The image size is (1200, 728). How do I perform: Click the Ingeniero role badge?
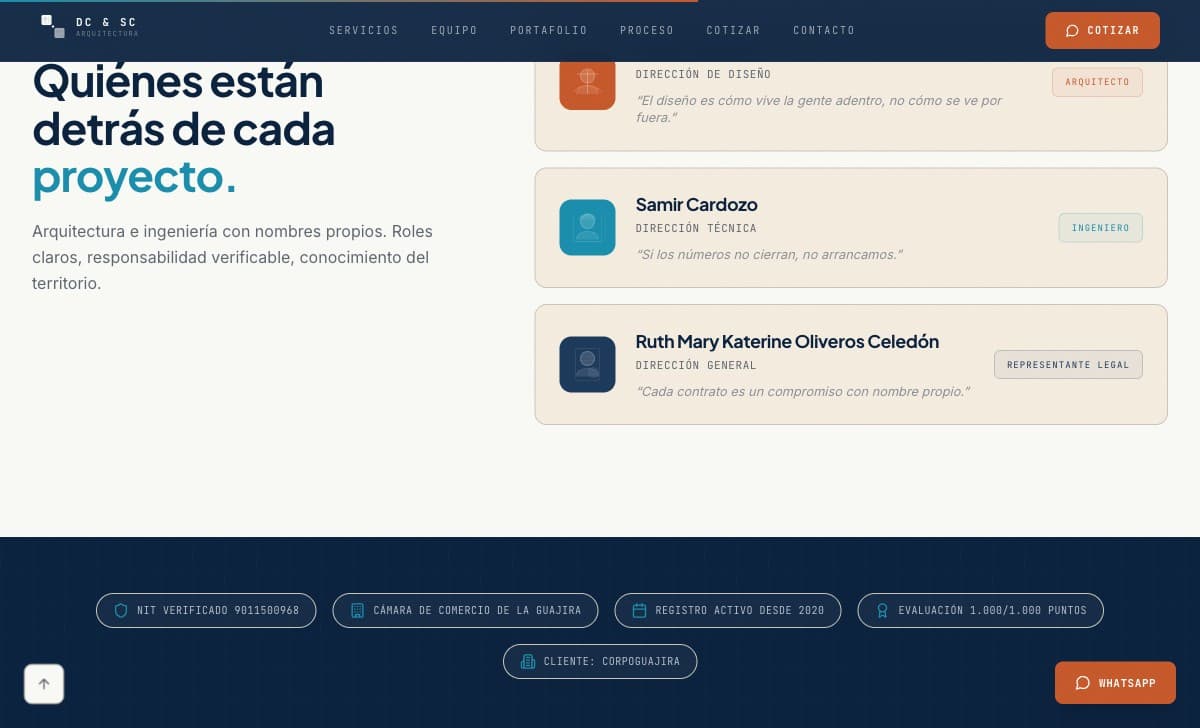coord(1100,228)
